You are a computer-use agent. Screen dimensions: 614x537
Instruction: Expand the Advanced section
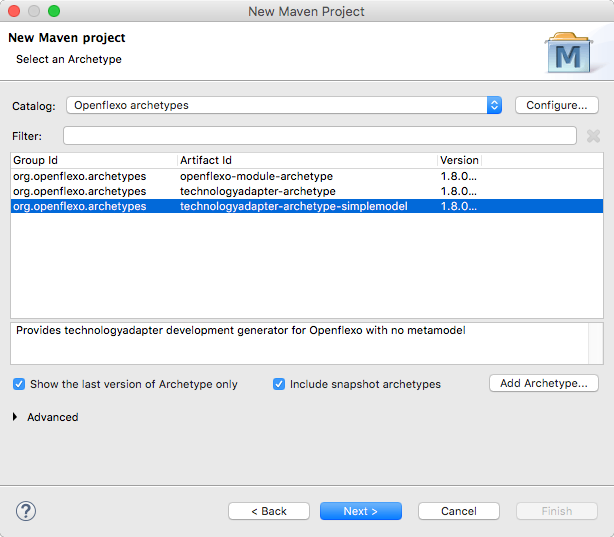click(x=15, y=417)
